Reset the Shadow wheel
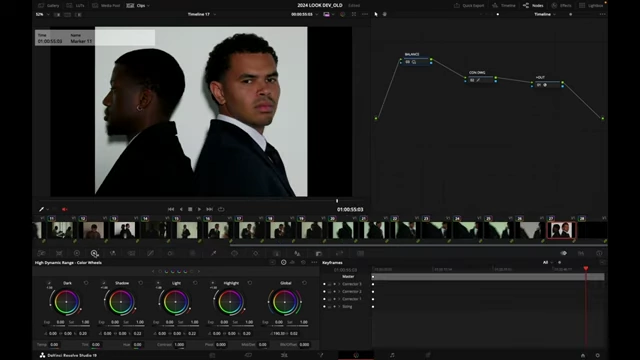The height and width of the screenshot is (360, 640). click(x=141, y=283)
